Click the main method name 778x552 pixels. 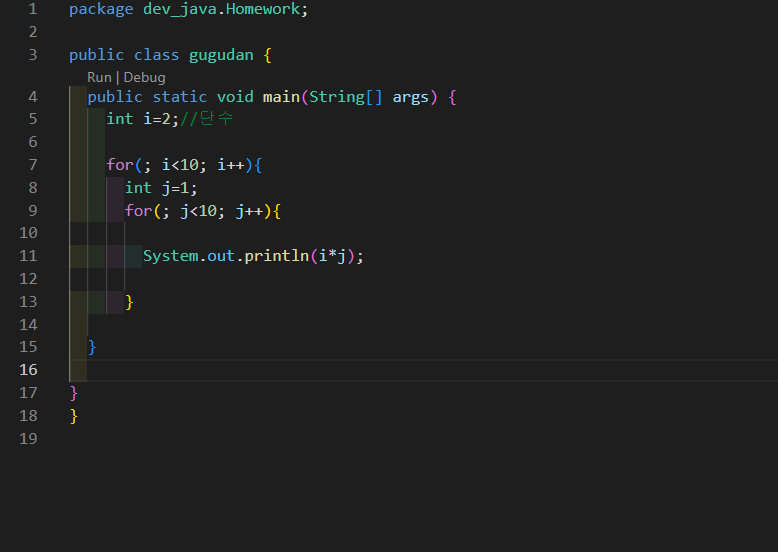click(x=281, y=97)
